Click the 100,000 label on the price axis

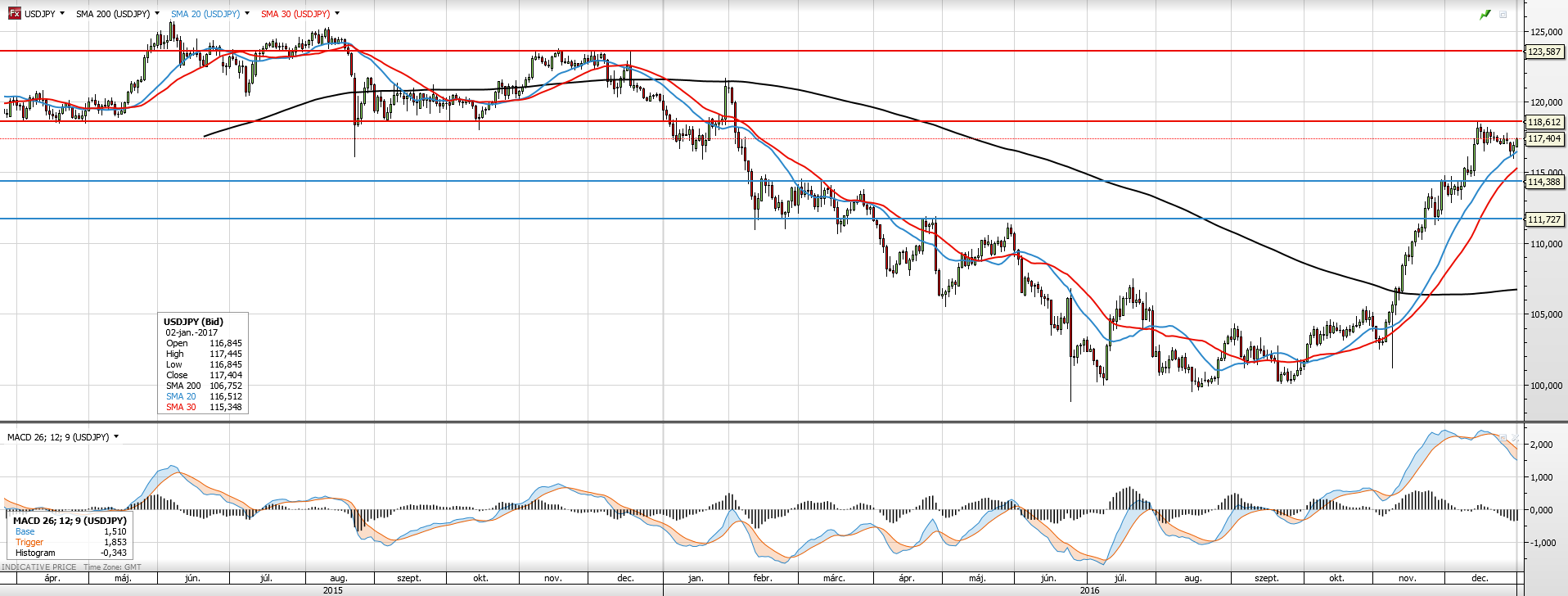1546,386
